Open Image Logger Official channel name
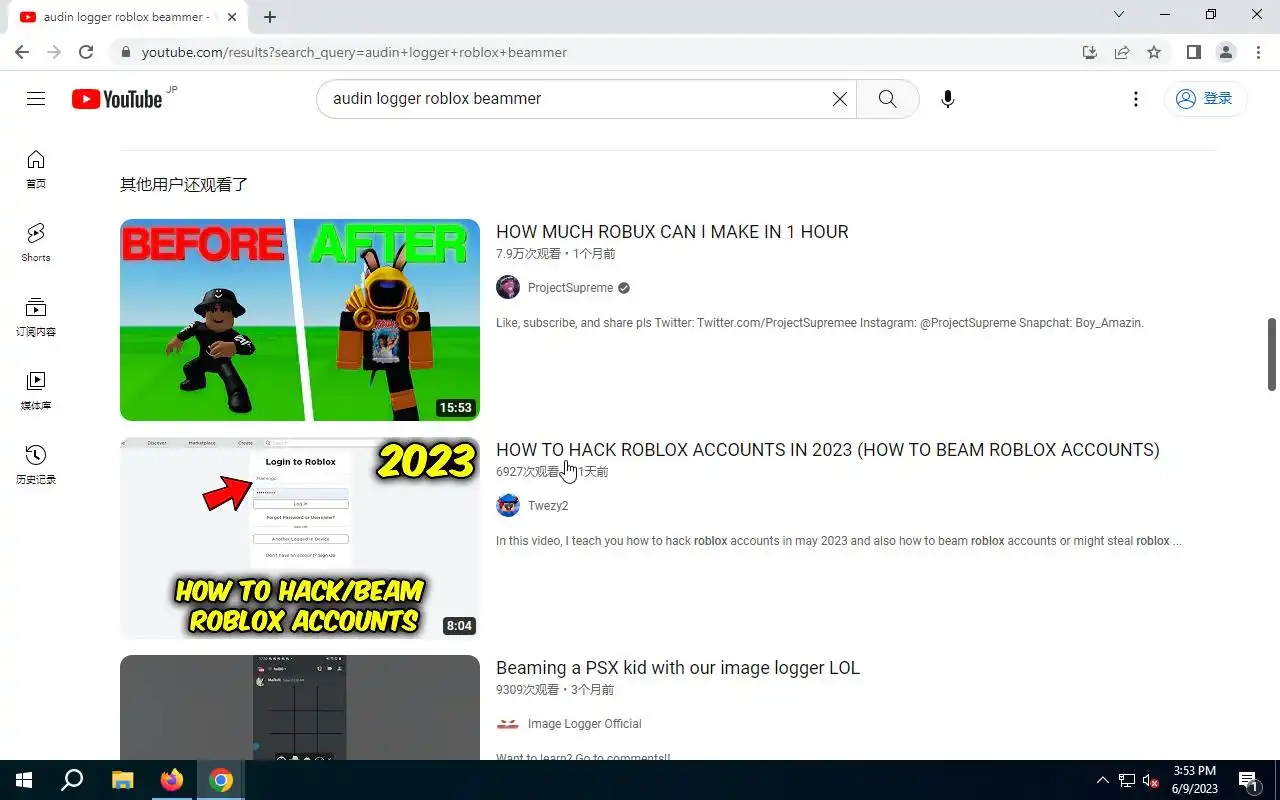This screenshot has width=1280, height=800. (585, 724)
